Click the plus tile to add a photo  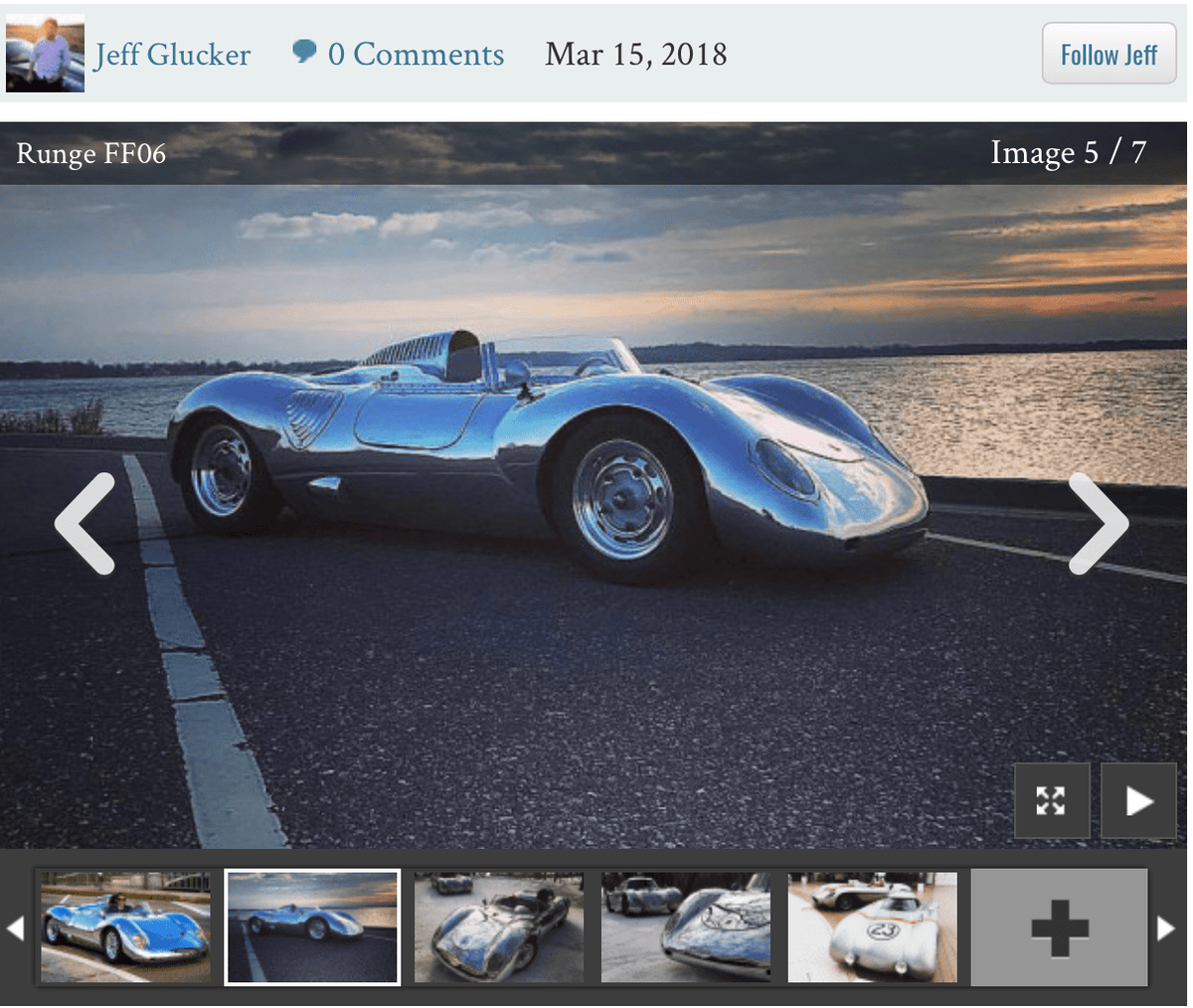point(1058,926)
